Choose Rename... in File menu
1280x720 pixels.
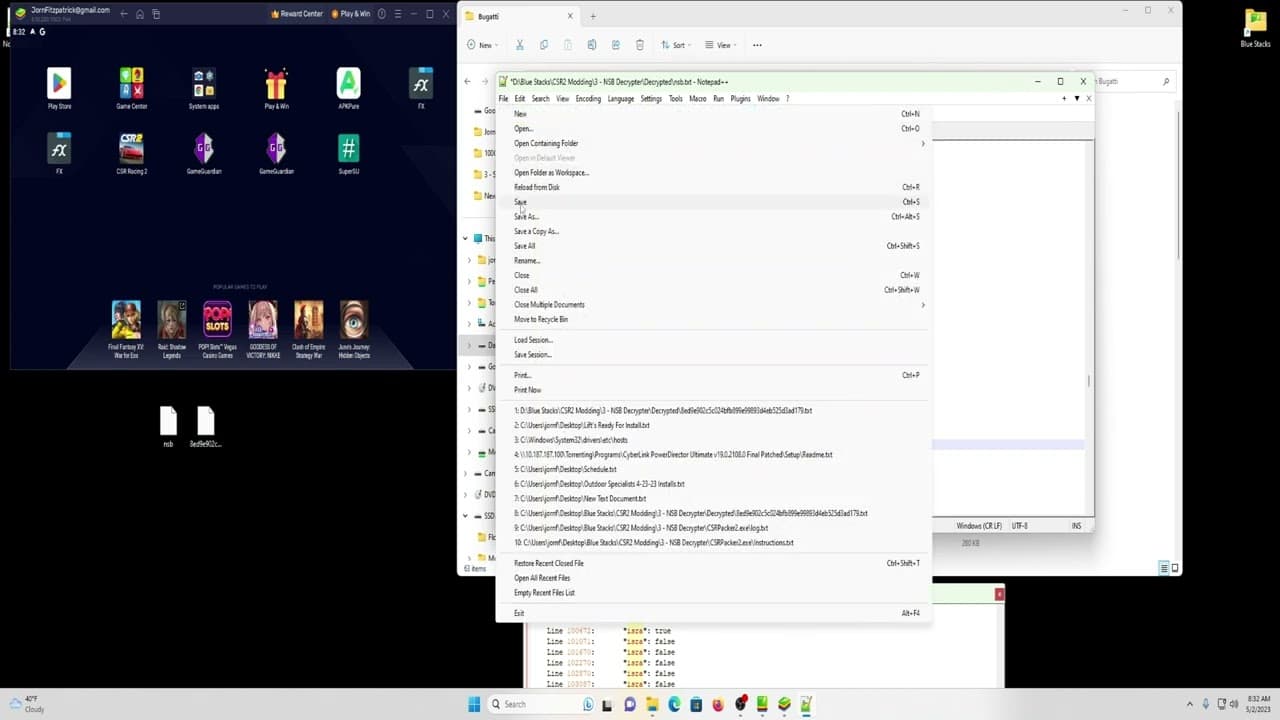(713, 260)
